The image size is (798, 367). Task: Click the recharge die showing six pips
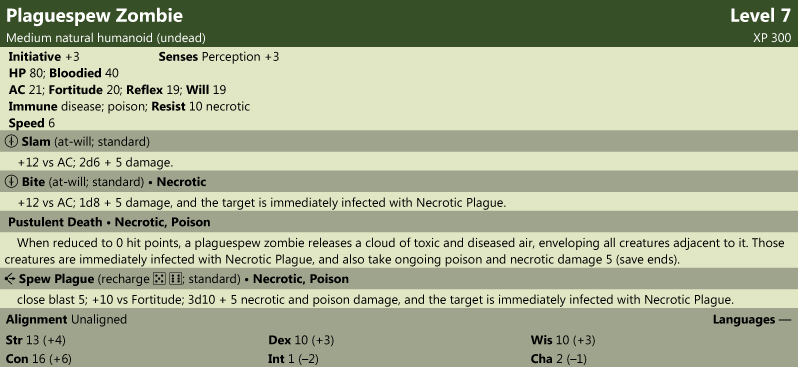pyautogui.click(x=175, y=279)
